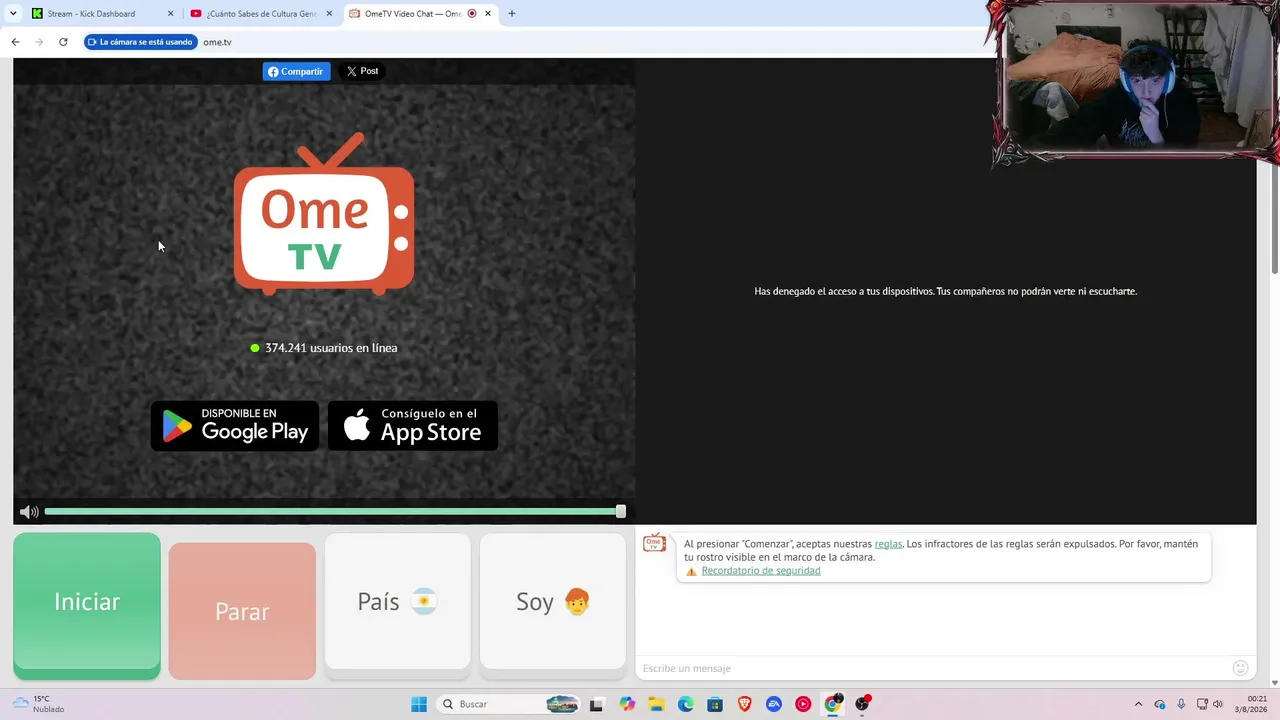Open Copilot from the taskbar
Image resolution: width=1280 pixels, height=720 pixels.
point(627,704)
